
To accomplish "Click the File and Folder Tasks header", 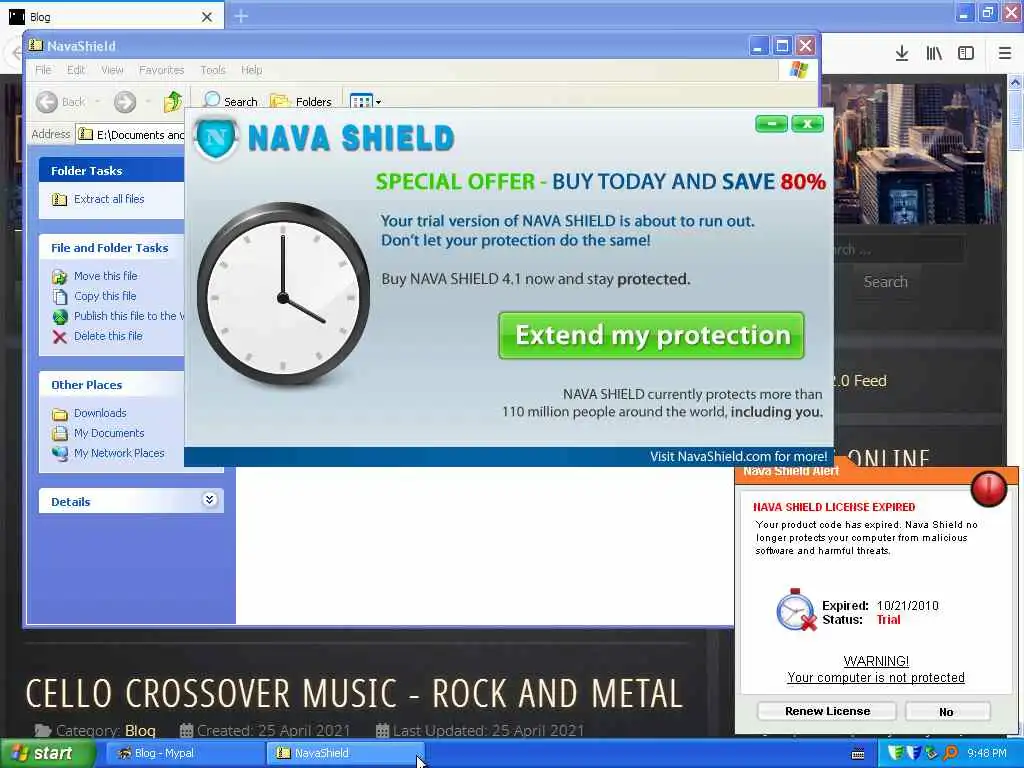I will click(x=112, y=248).
